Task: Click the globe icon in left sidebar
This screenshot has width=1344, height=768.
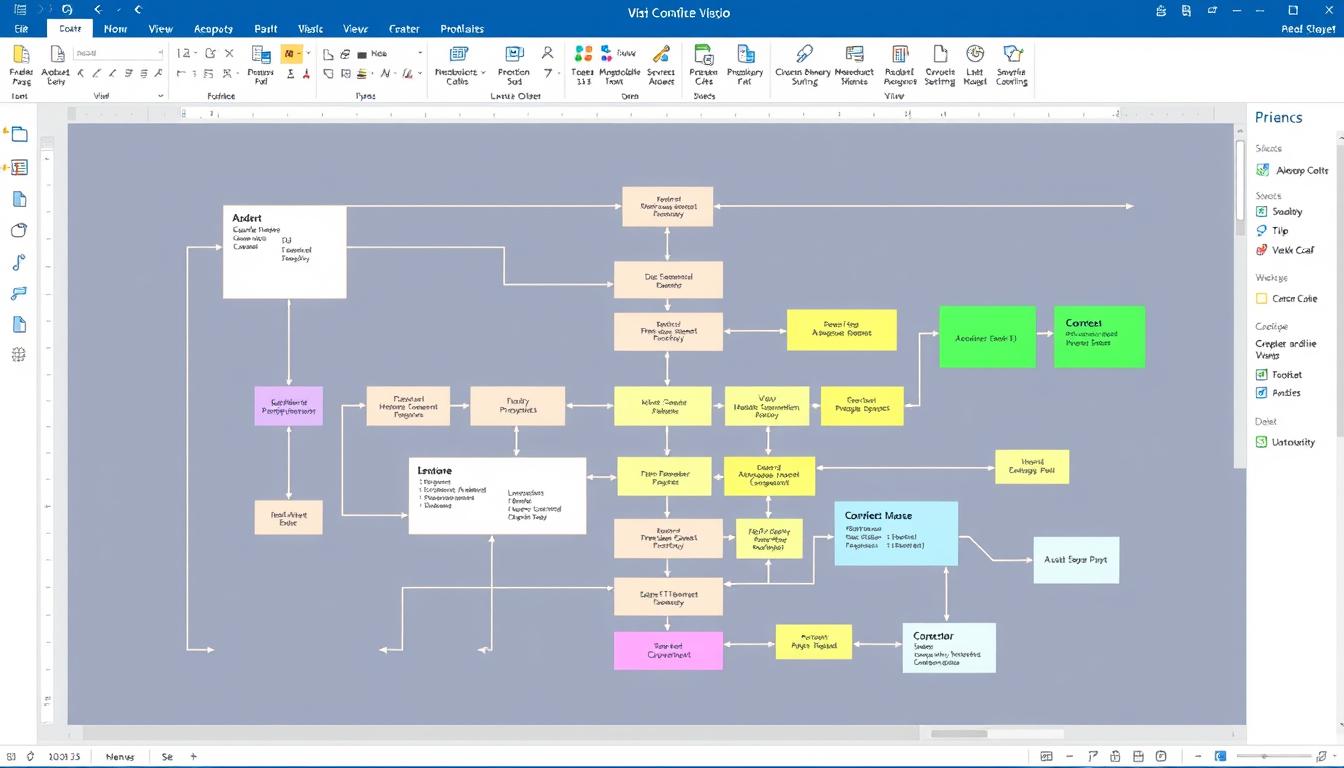Action: pyautogui.click(x=19, y=354)
